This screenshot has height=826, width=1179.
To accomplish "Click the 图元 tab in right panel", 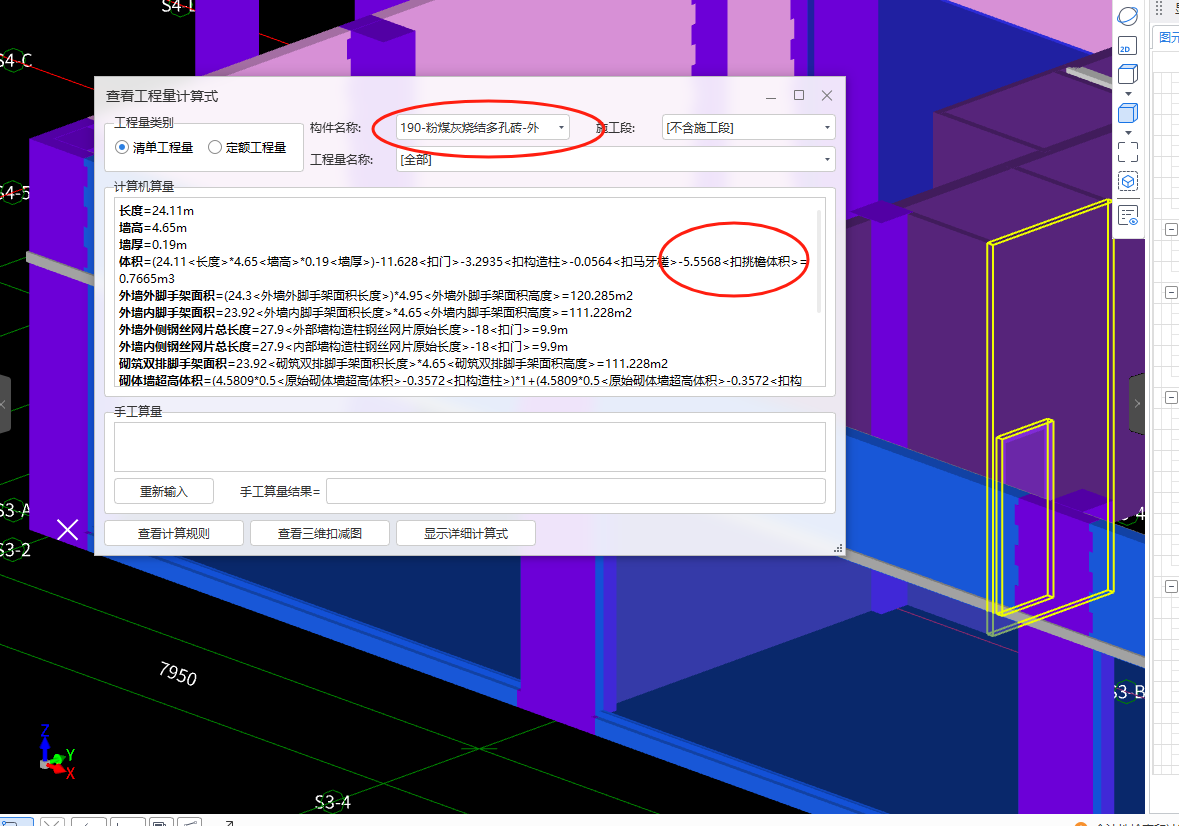I will pyautogui.click(x=1168, y=37).
